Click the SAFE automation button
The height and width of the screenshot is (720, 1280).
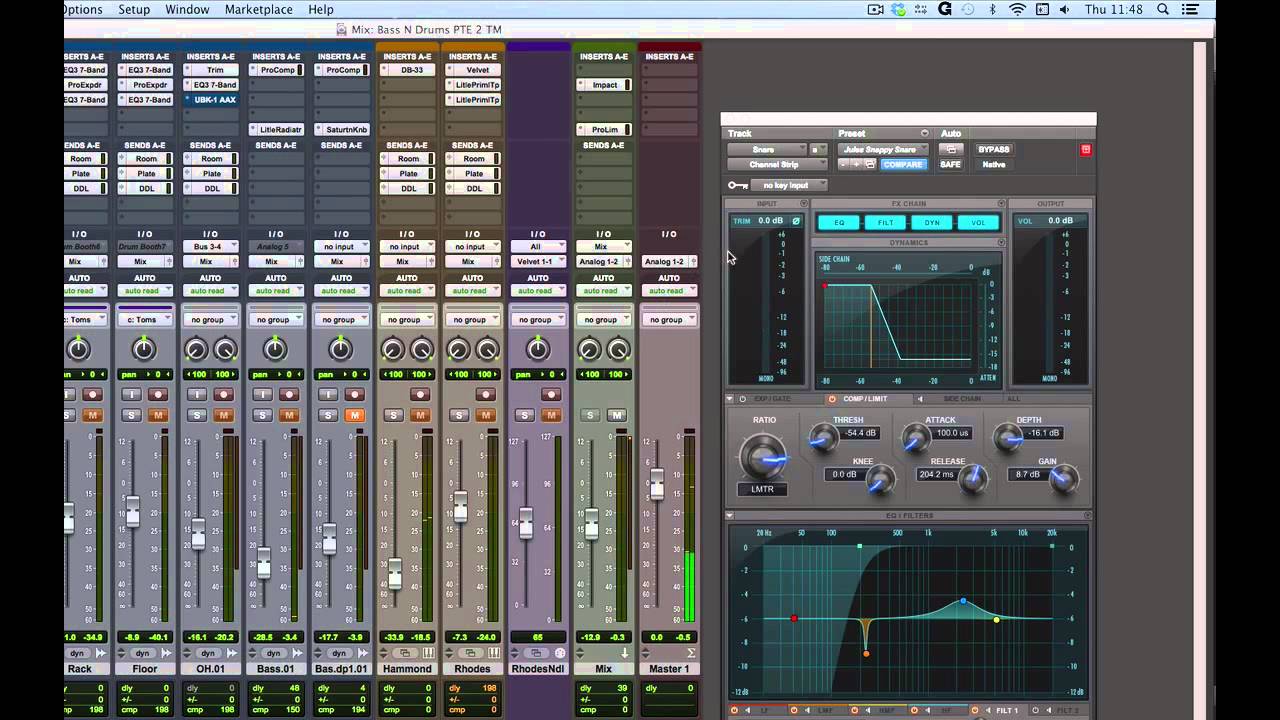point(950,164)
